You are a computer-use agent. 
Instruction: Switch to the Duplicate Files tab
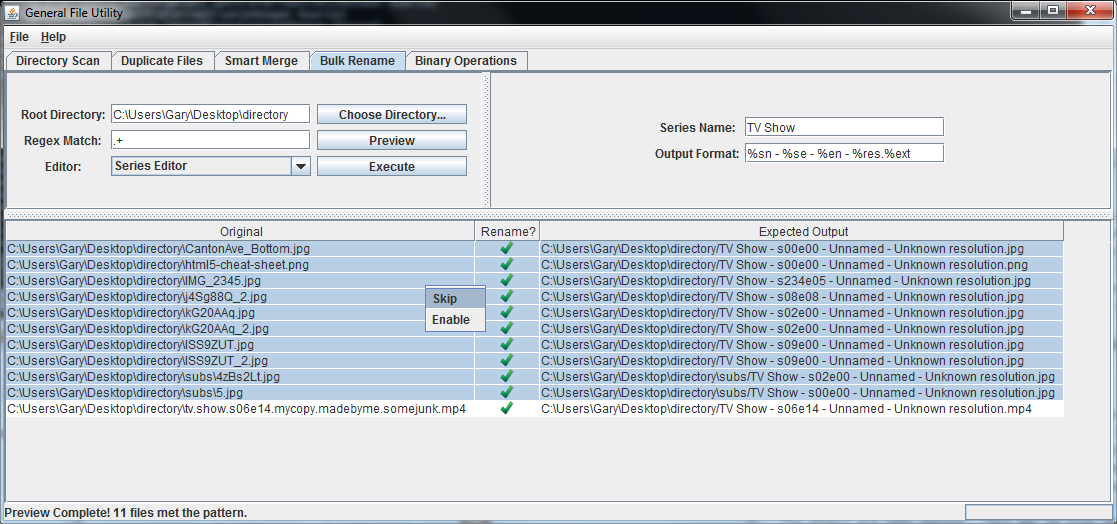point(162,61)
